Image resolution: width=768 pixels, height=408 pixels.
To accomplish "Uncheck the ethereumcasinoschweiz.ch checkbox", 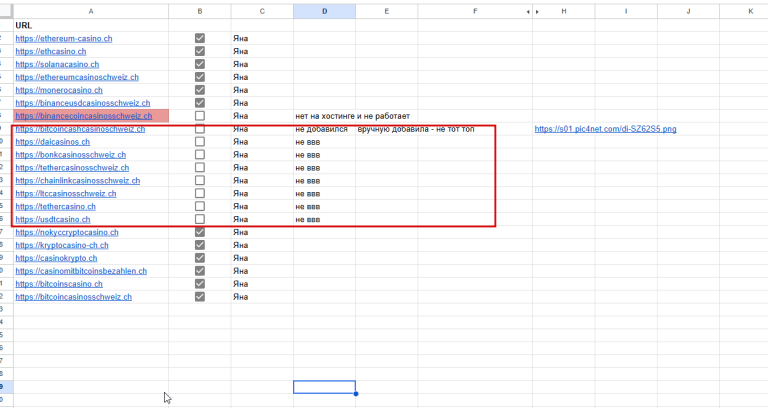I will [200, 77].
